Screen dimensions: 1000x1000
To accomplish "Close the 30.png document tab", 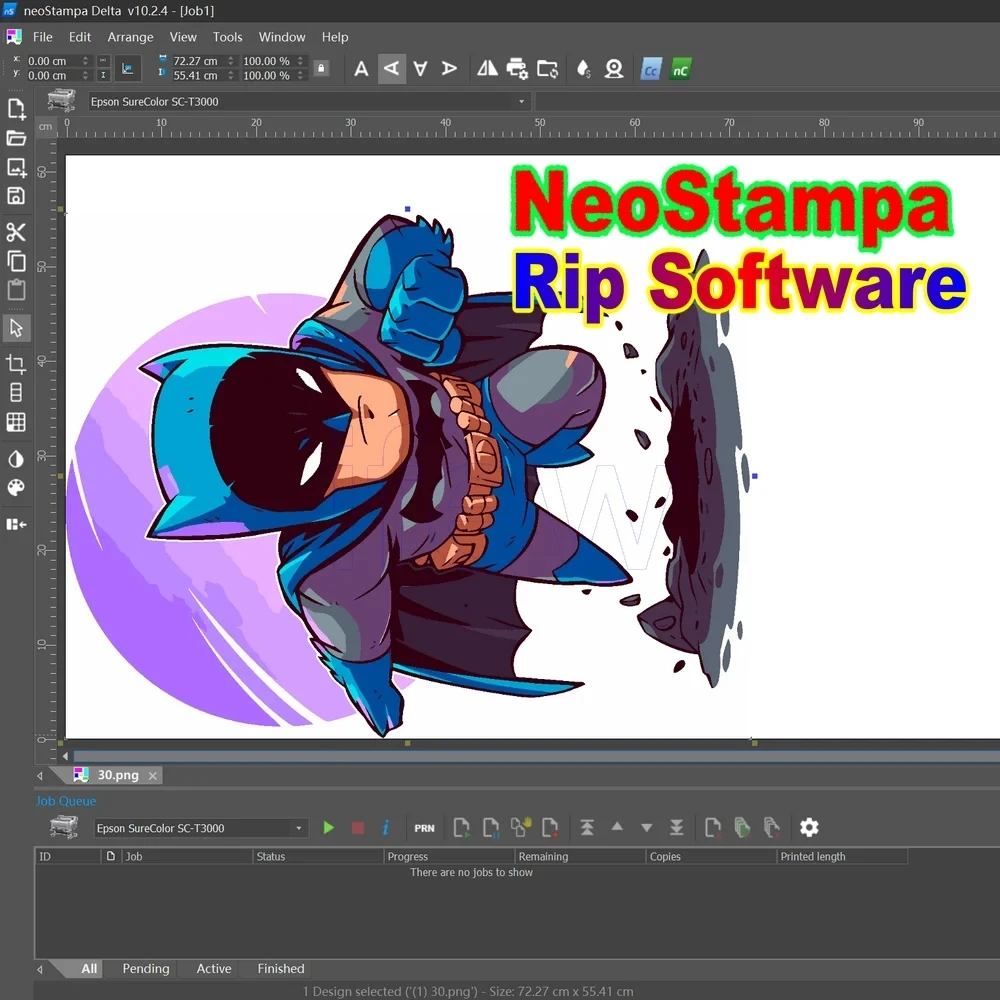I will [153, 776].
